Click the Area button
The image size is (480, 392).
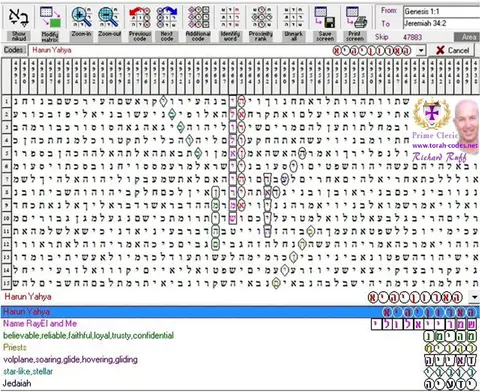[x=467, y=37]
